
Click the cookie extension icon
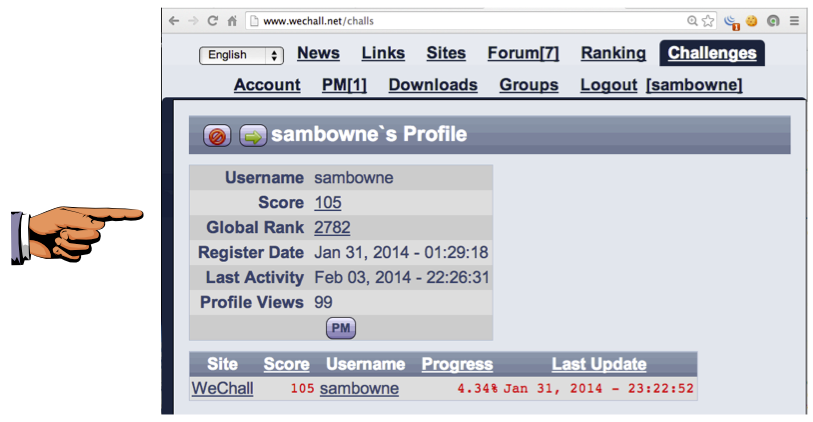(751, 21)
